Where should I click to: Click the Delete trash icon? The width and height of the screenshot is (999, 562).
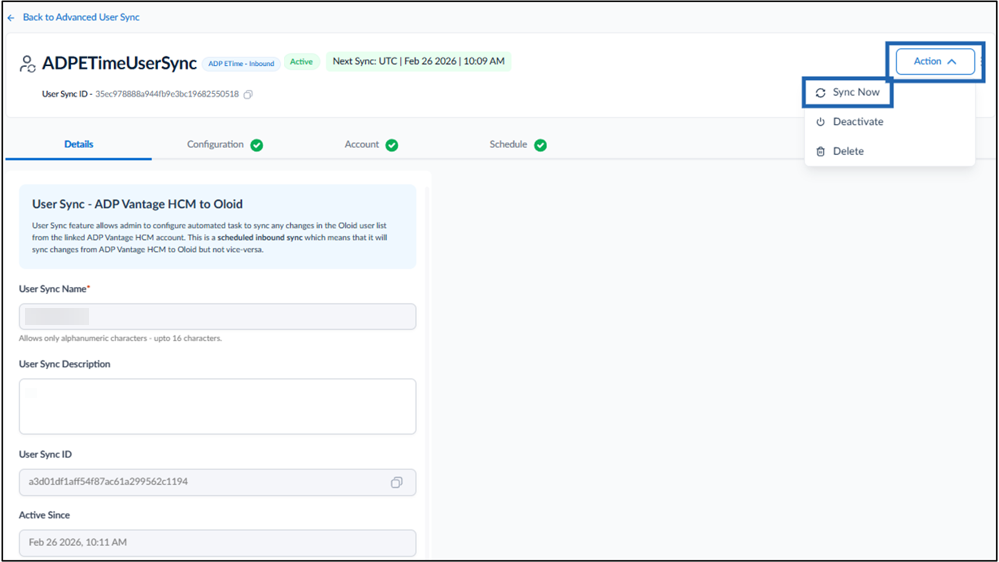(821, 152)
